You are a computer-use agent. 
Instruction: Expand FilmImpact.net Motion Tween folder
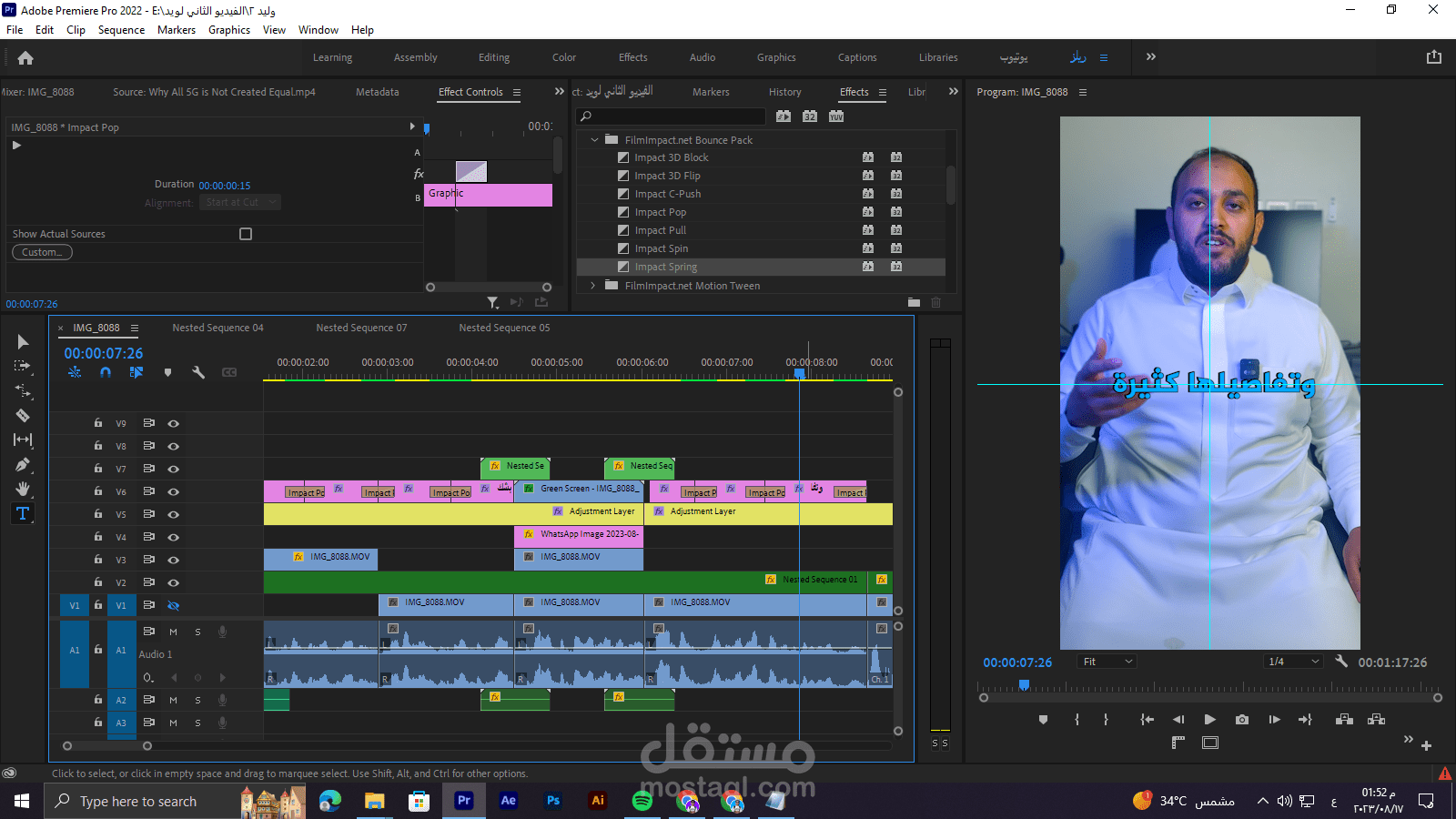tap(594, 286)
